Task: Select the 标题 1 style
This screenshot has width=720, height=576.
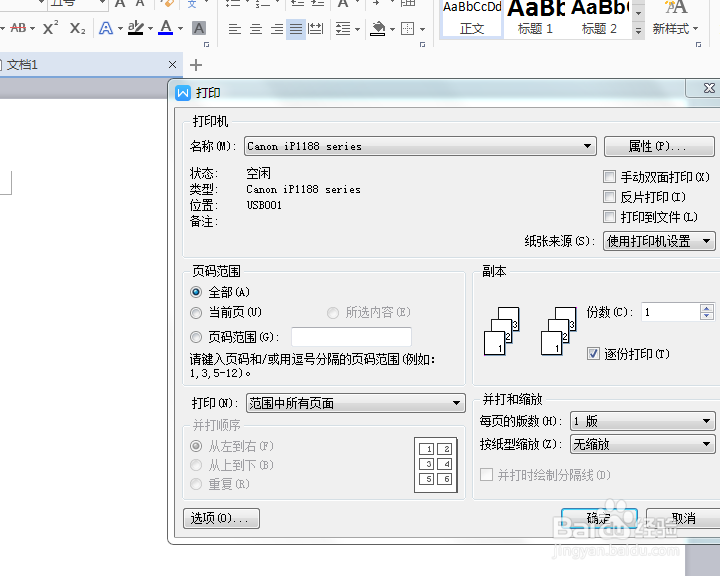Action: pos(535,18)
